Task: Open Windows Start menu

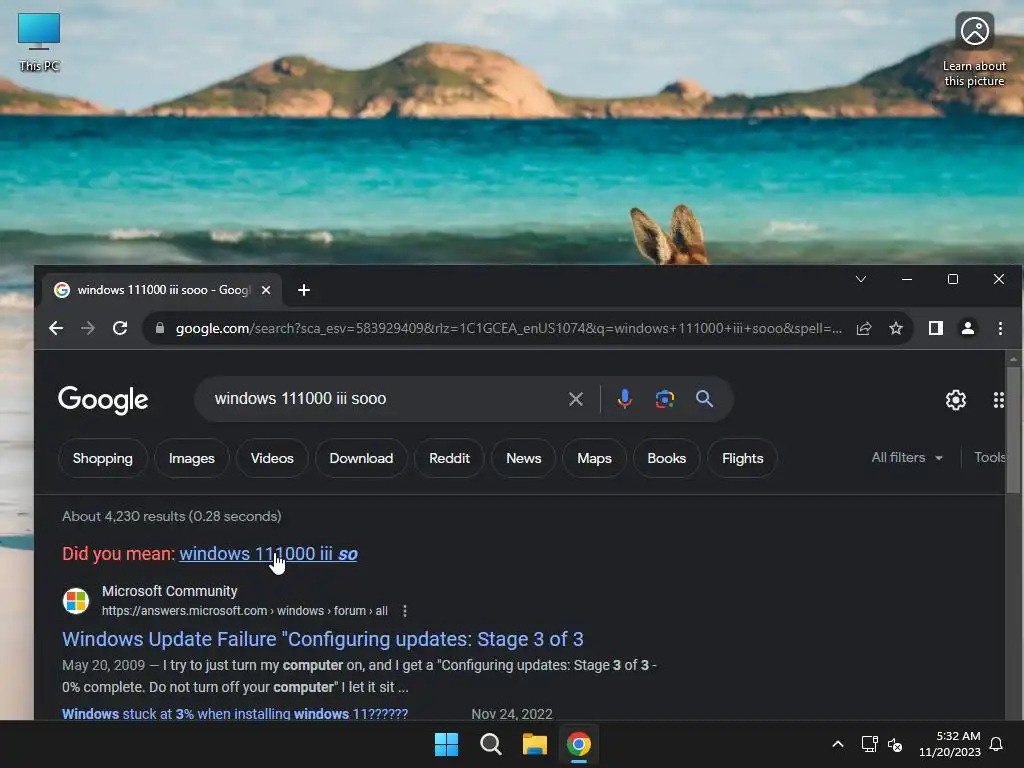Action: coord(447,744)
